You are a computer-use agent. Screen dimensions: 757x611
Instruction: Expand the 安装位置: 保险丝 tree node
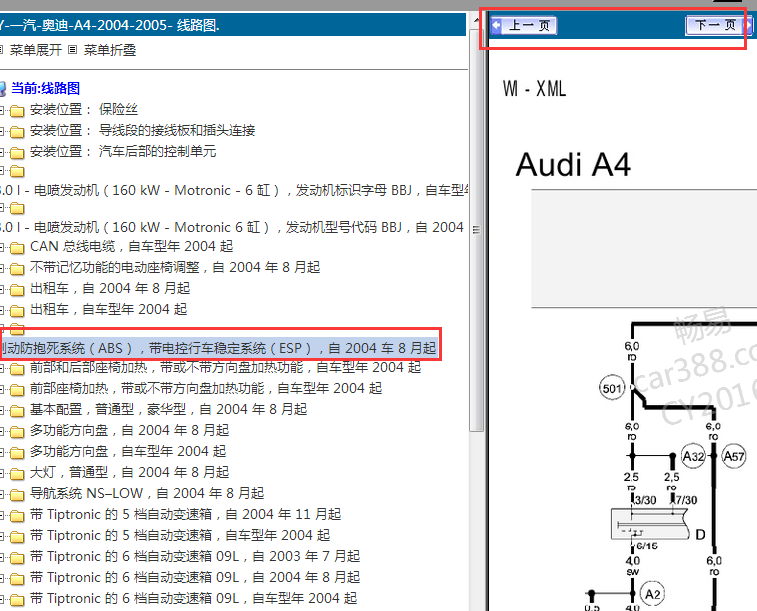(2, 111)
